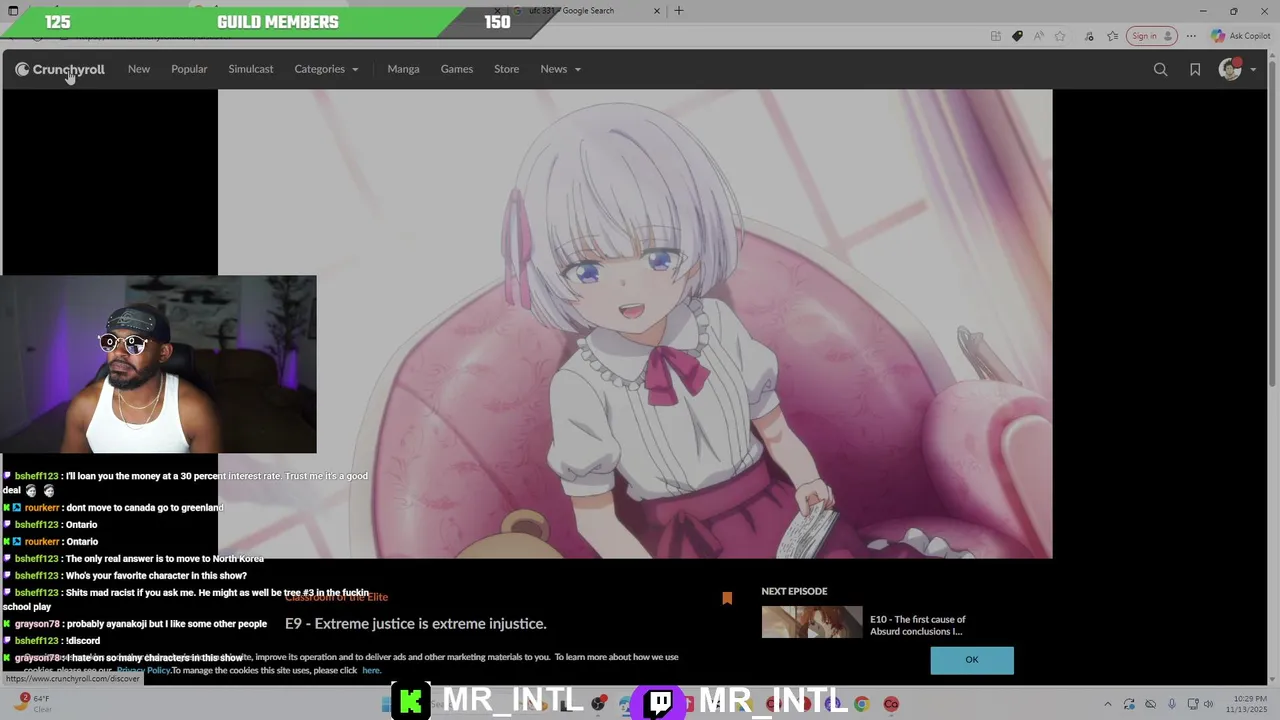
Task: Open the Popular section
Action: click(189, 69)
